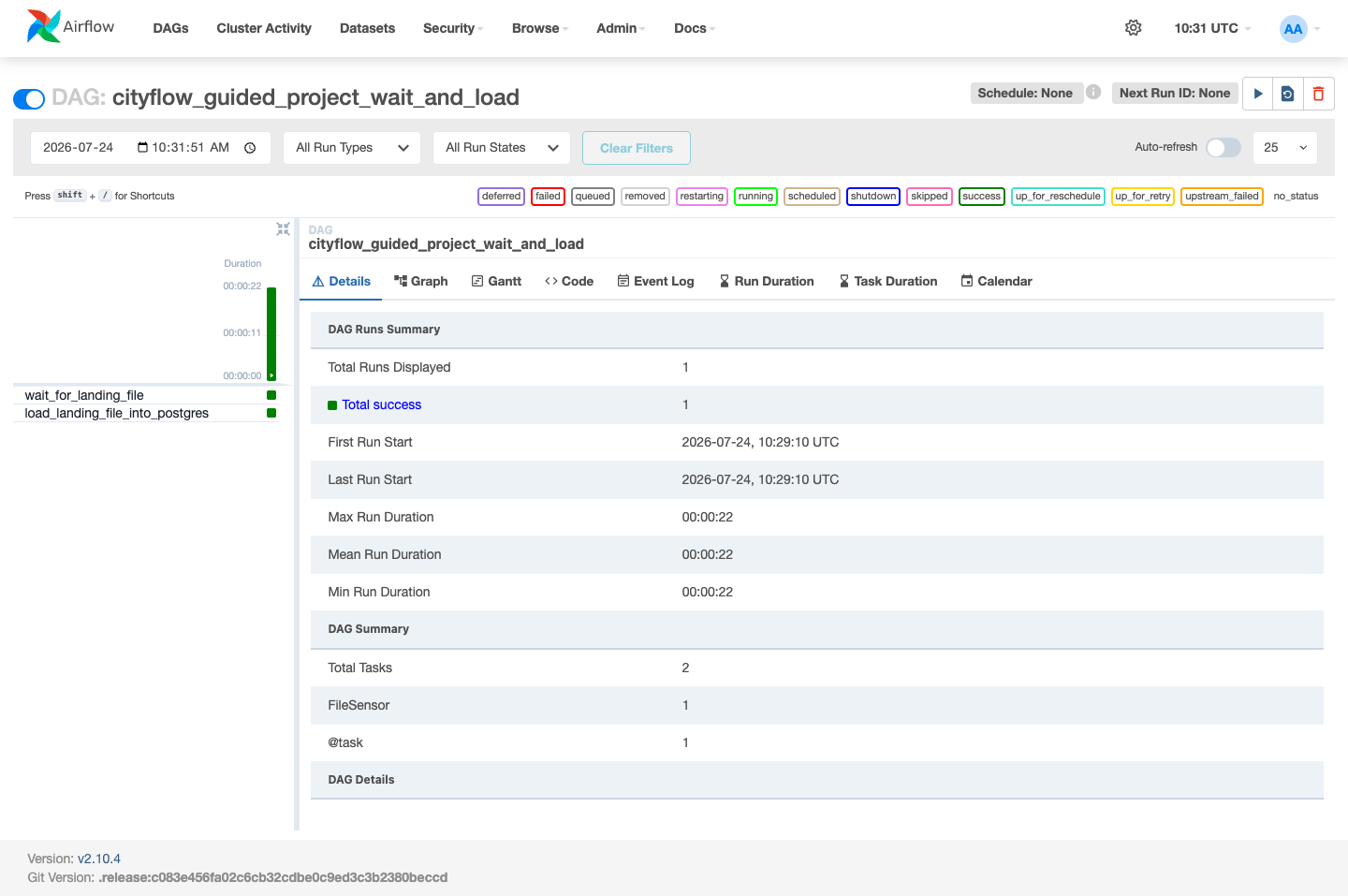1348x896 pixels.
Task: Open All Run States dropdown
Action: [x=502, y=148]
